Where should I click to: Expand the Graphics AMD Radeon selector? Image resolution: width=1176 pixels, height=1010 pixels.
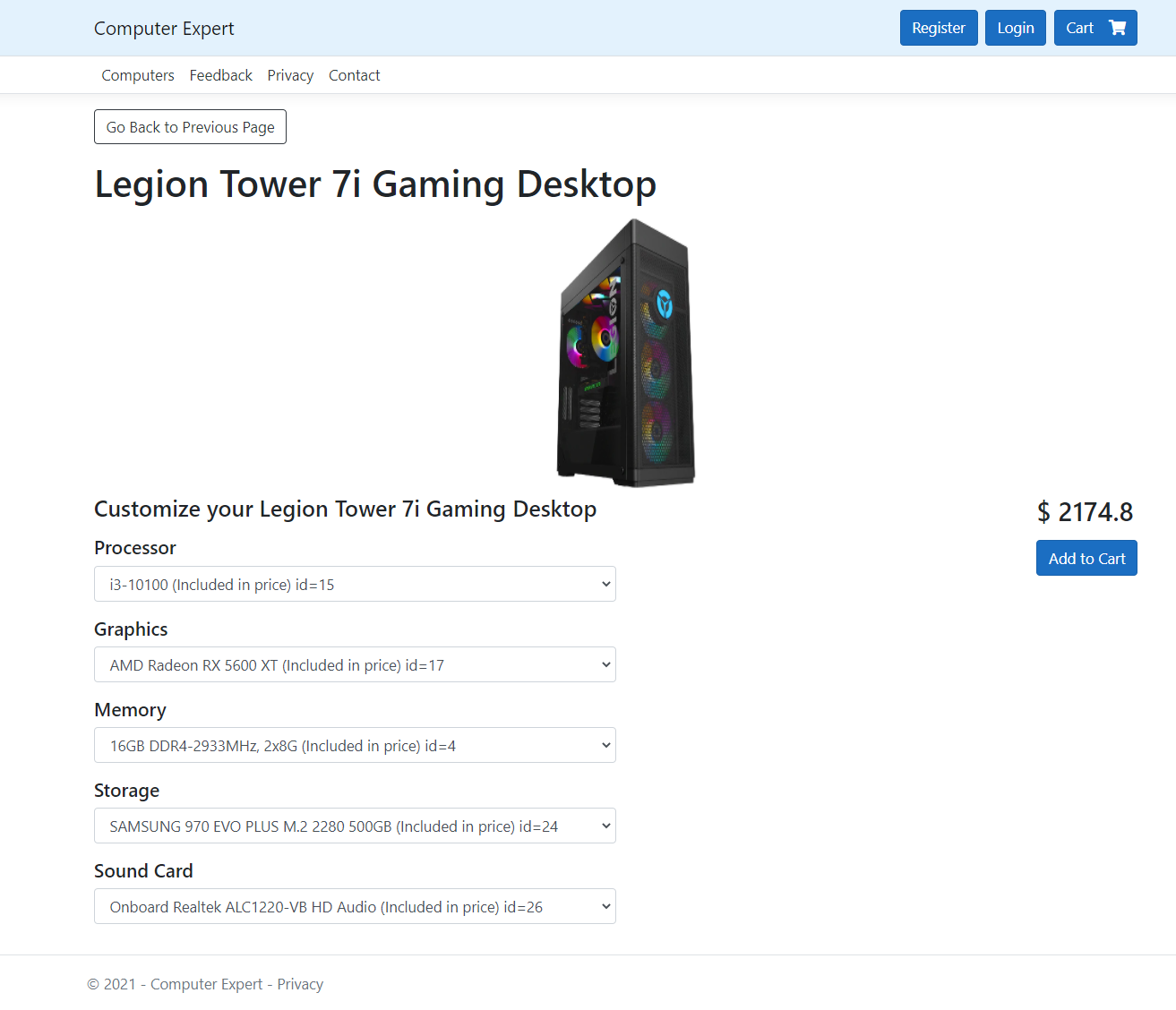click(355, 664)
